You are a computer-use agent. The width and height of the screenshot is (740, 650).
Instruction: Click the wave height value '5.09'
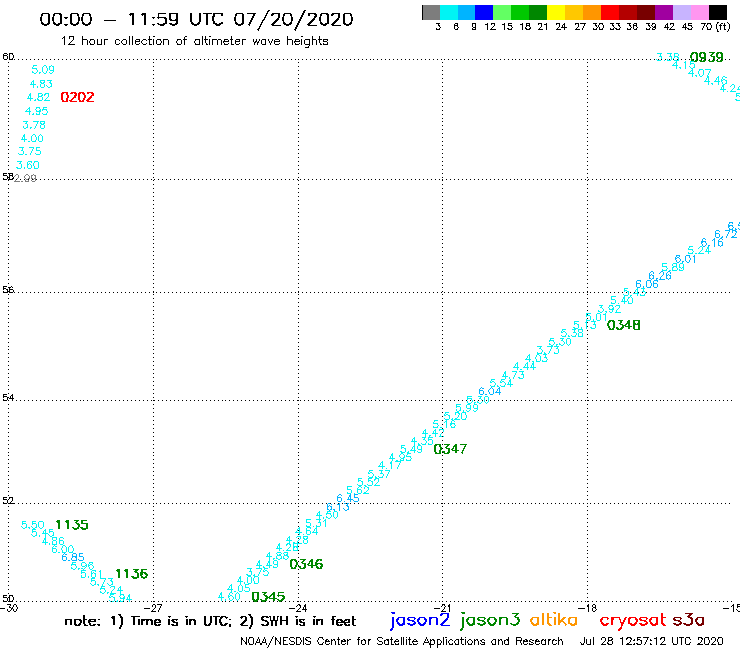[43, 70]
